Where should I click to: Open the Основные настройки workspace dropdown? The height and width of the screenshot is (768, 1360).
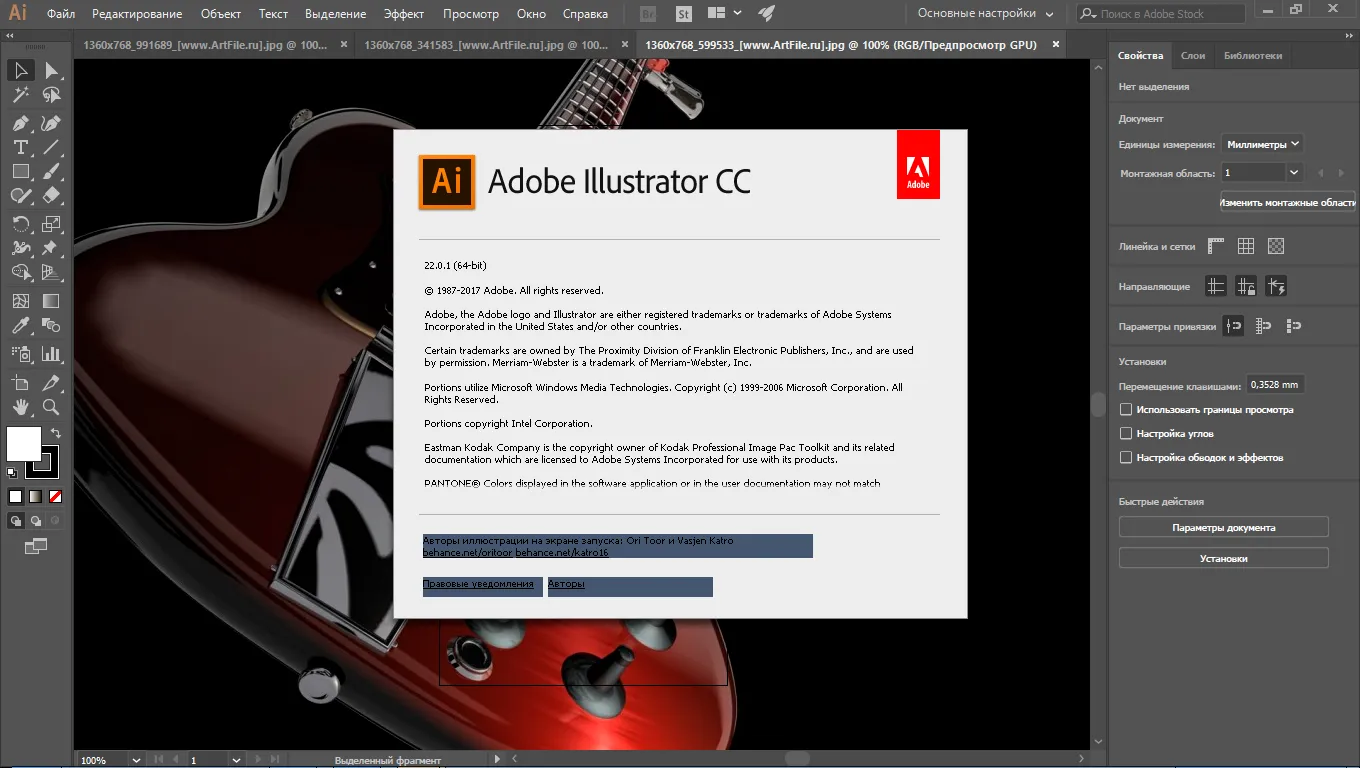(986, 14)
